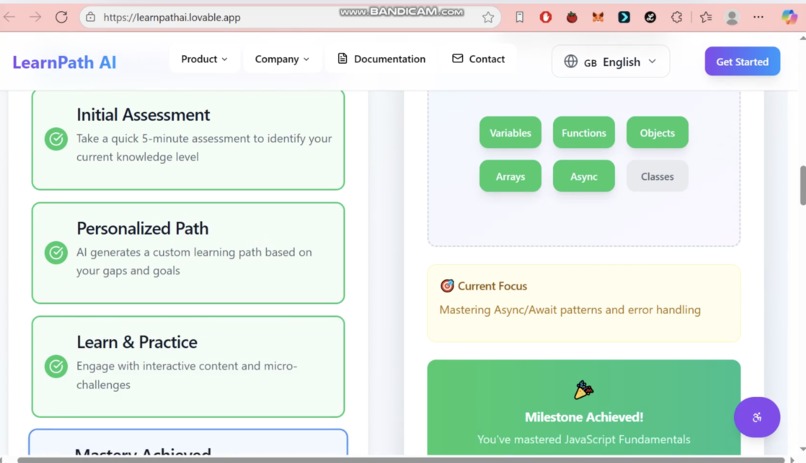Open the browser profile avatar

(731, 17)
